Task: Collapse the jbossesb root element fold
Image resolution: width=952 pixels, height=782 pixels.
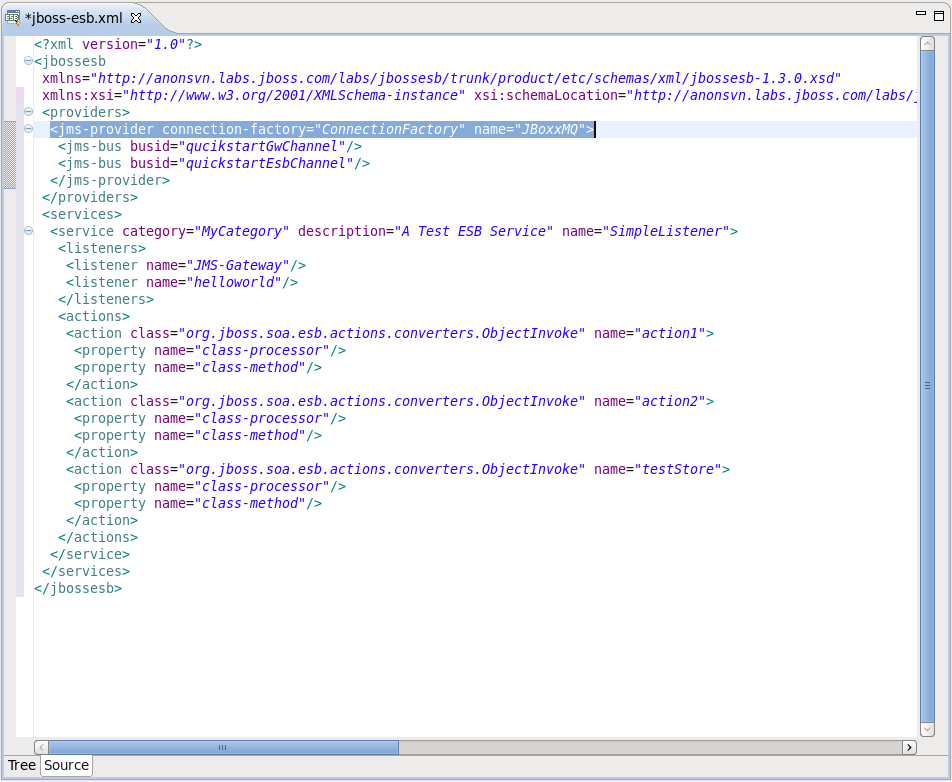Action: (28, 61)
